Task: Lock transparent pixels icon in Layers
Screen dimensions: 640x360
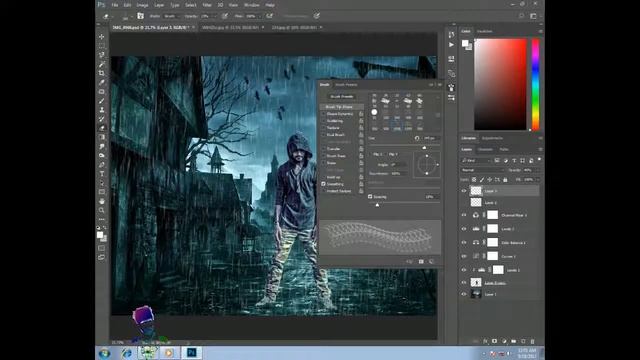Action: 474,180
